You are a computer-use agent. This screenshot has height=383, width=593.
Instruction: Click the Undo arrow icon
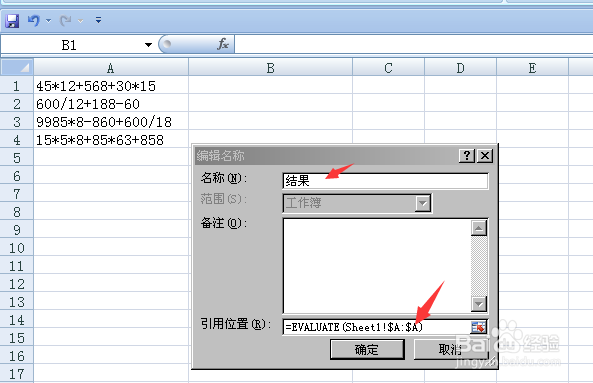[x=34, y=20]
